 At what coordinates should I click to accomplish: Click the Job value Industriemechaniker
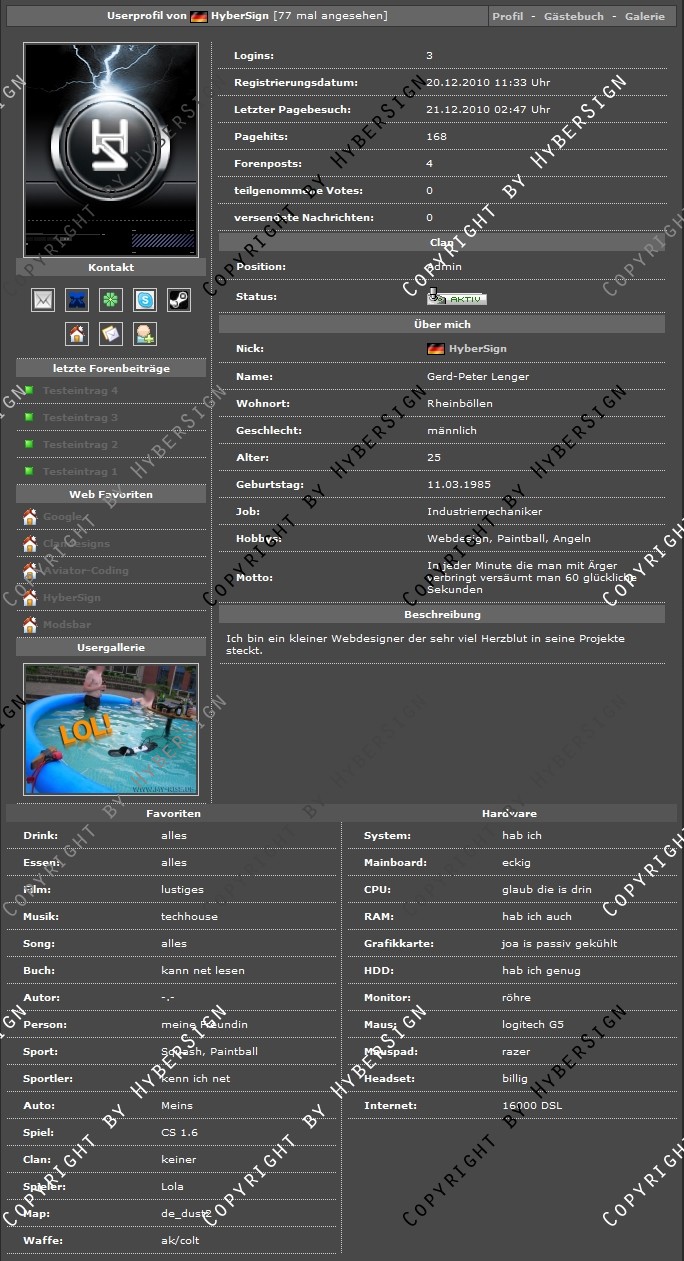pyautogui.click(x=485, y=511)
